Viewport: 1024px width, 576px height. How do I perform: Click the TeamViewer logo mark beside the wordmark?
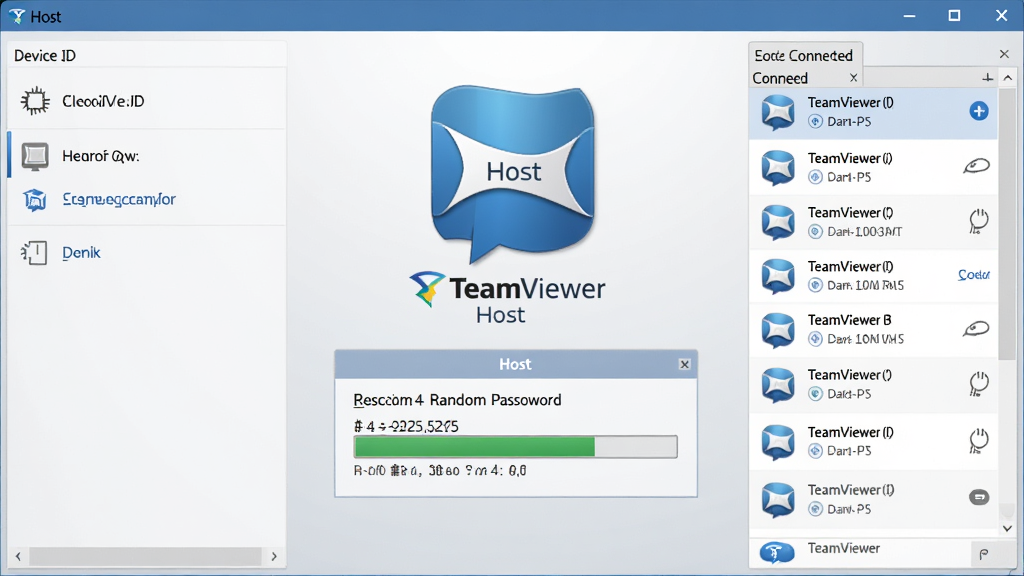(x=427, y=289)
